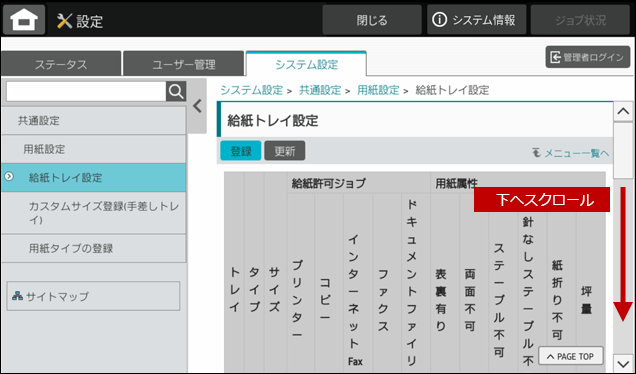
Task: Open 共通設定 in the sidebar
Action: pyautogui.click(x=94, y=120)
